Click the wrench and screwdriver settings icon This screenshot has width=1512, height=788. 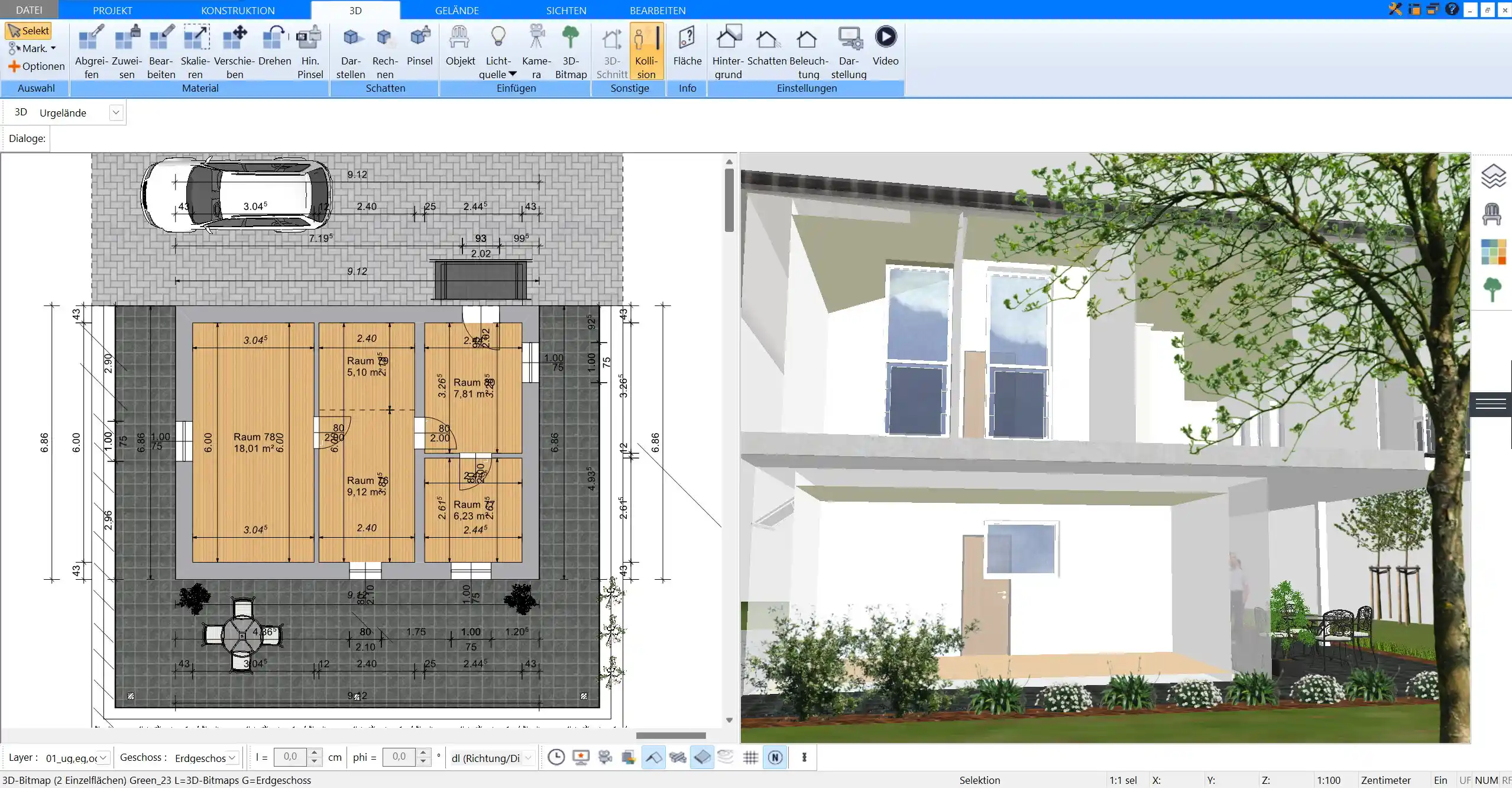[1396, 9]
